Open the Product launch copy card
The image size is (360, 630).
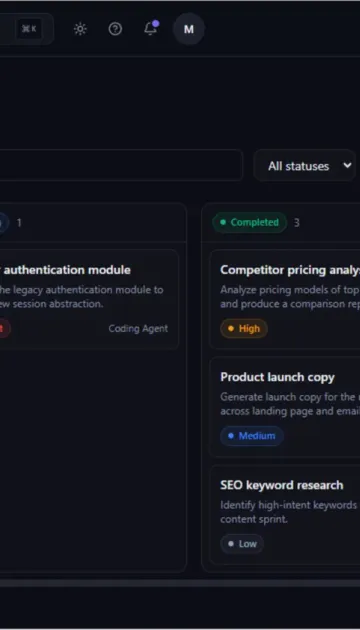click(284, 407)
